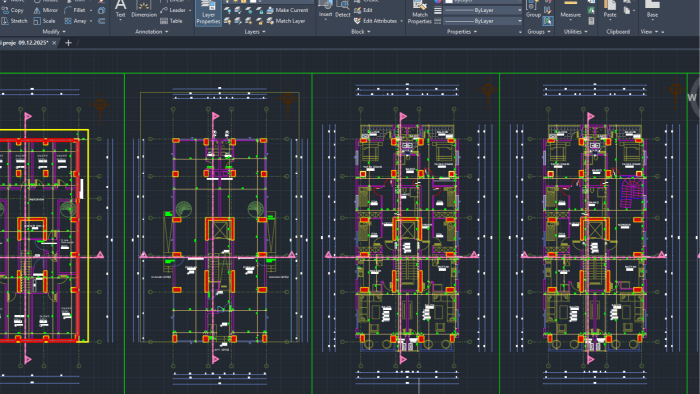Open a new drawing tab with plus
The width and height of the screenshot is (700, 394).
click(x=68, y=43)
